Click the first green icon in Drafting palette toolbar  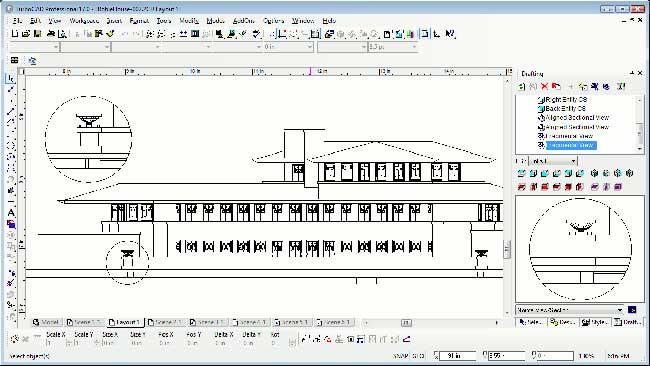click(x=521, y=86)
